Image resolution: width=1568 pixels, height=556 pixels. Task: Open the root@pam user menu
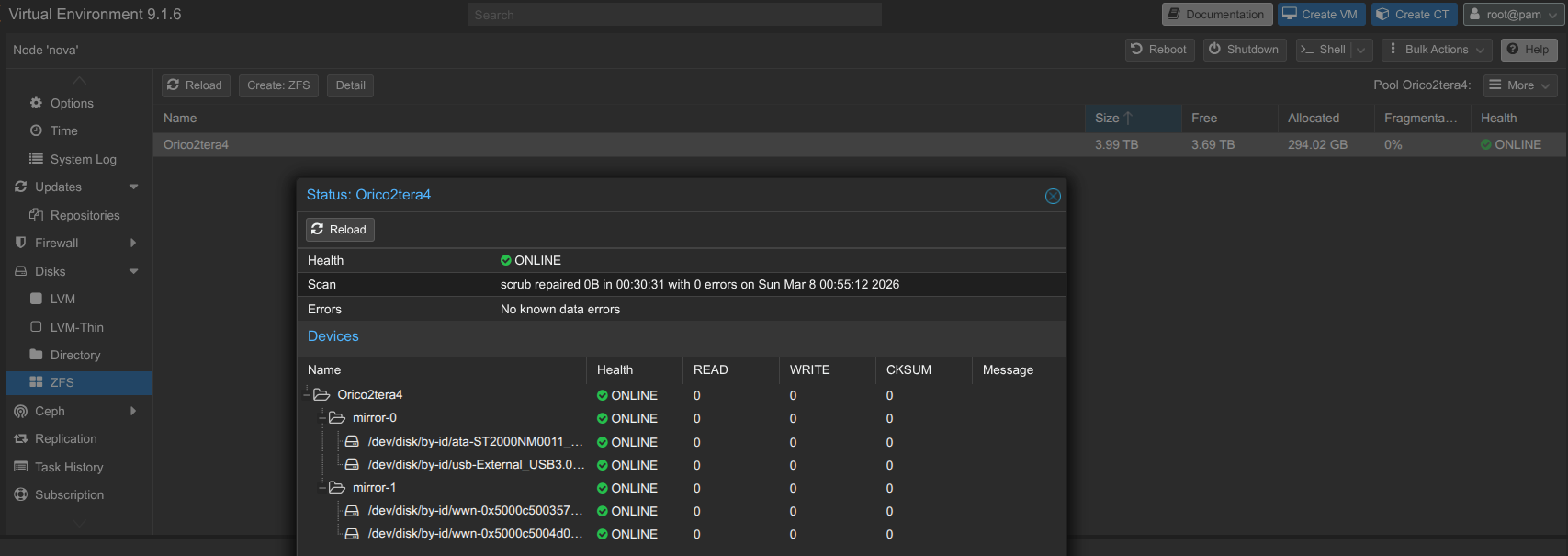1514,15
